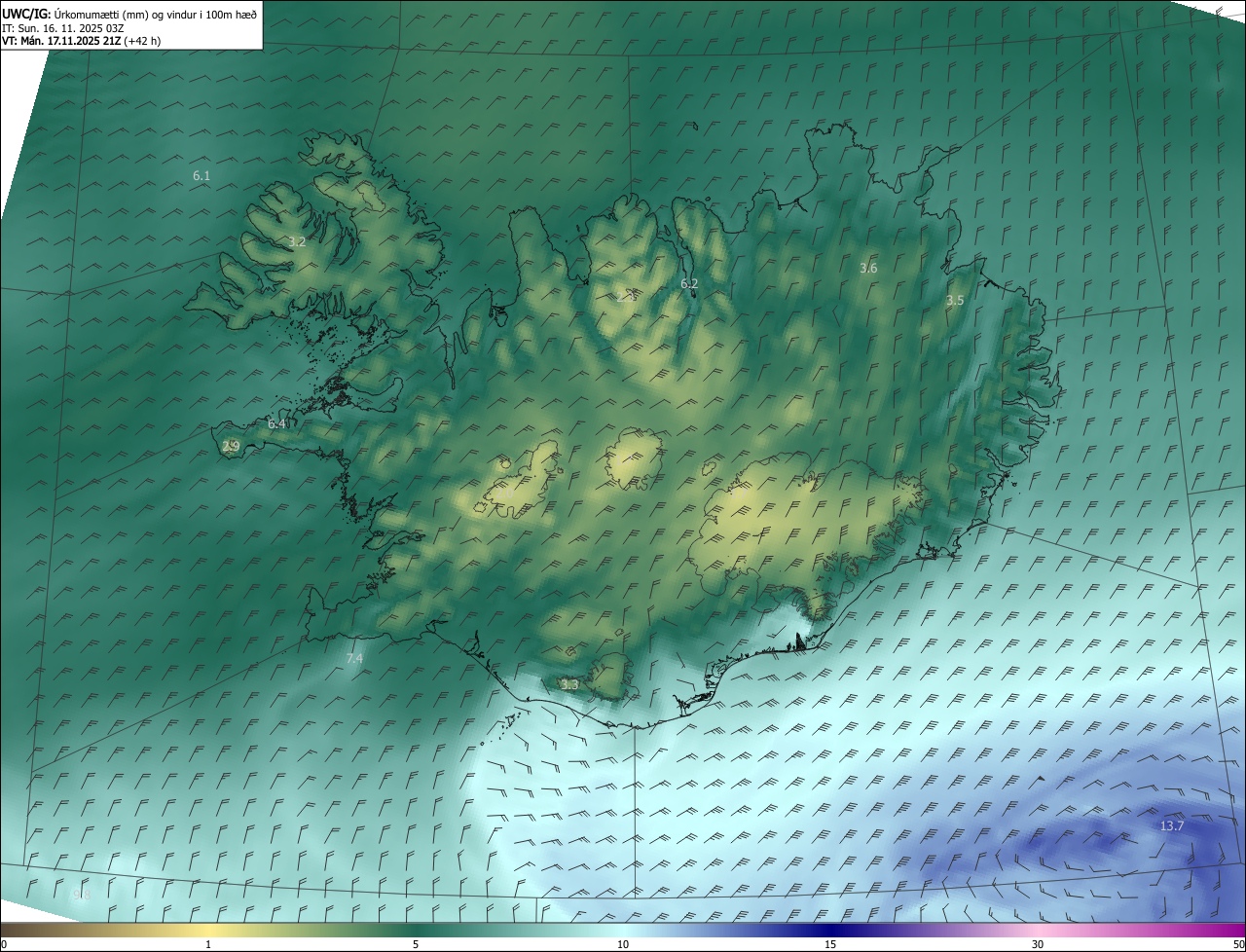Click the 3.6 precipitation value label
The height and width of the screenshot is (952, 1246).
tap(868, 269)
